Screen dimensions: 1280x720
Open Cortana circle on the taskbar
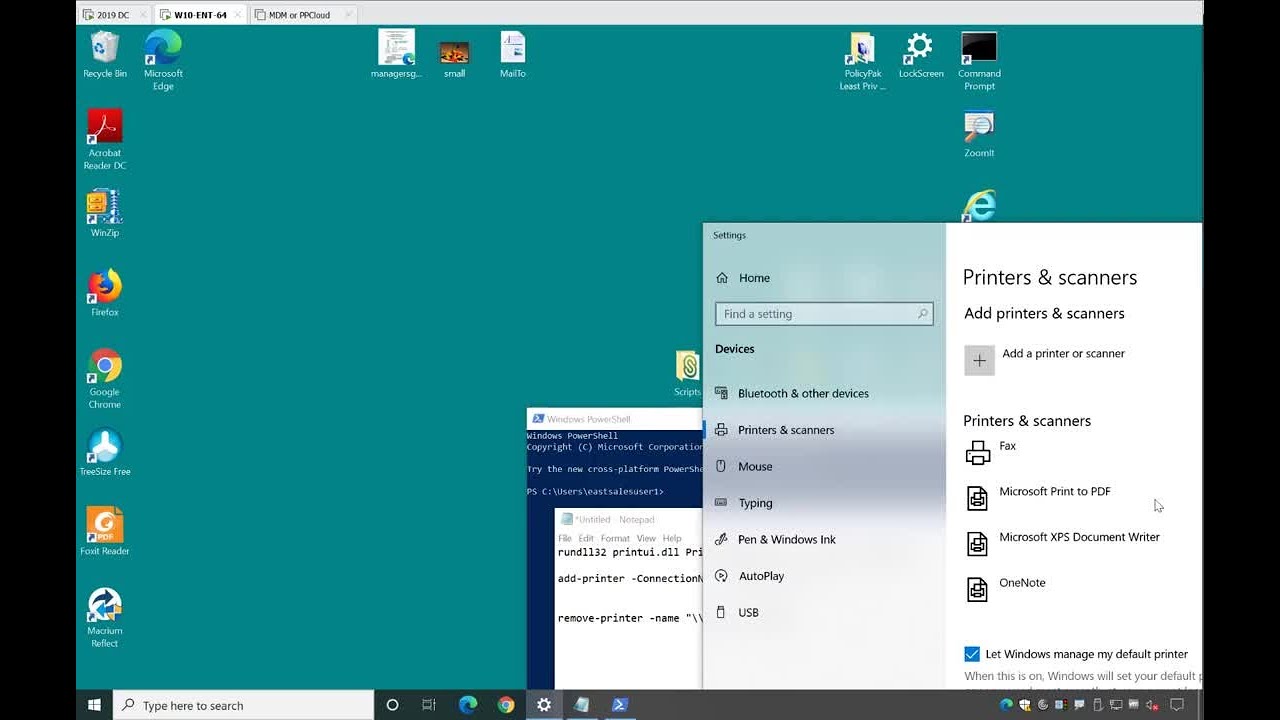[392, 705]
